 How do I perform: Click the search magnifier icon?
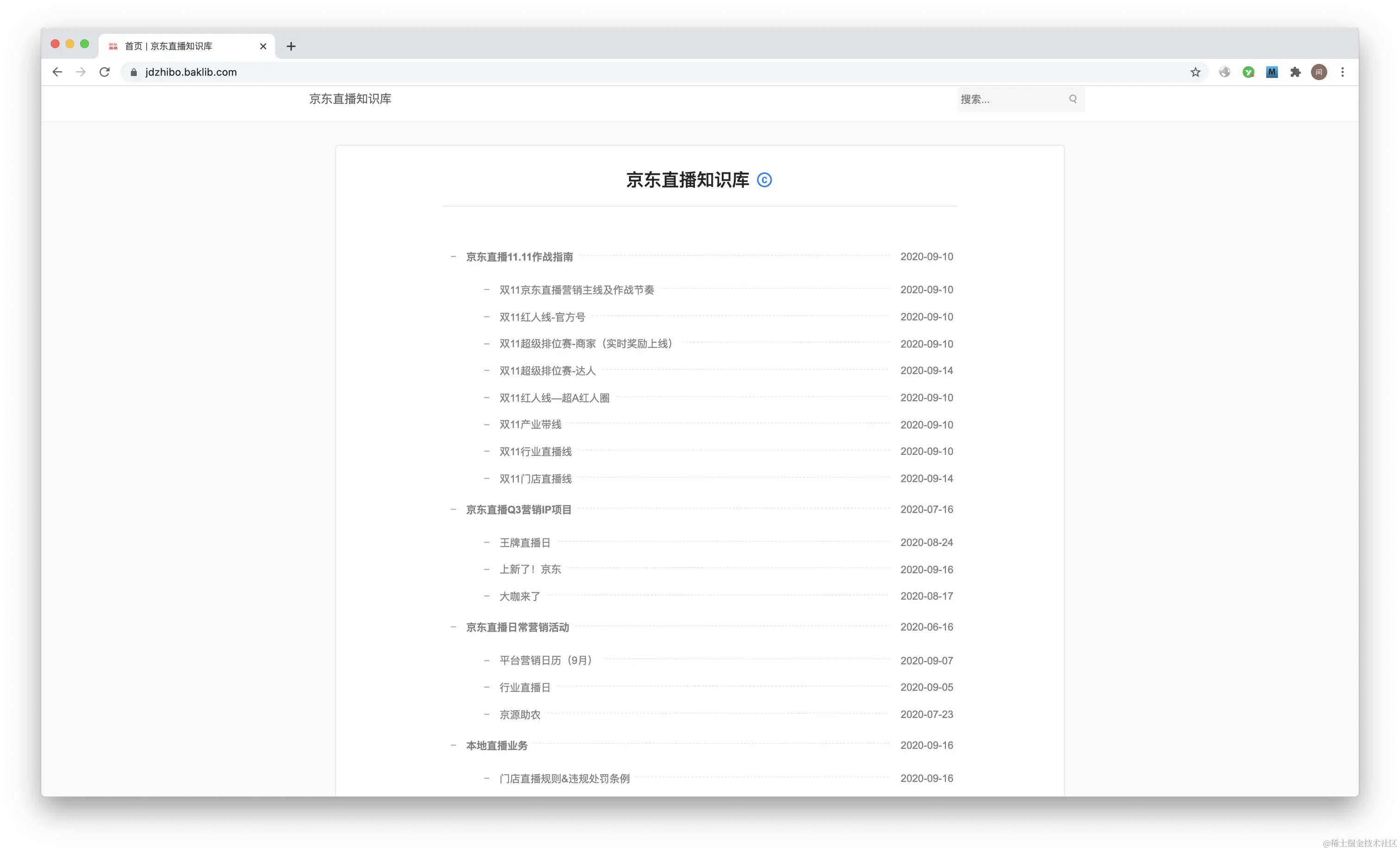point(1073,99)
